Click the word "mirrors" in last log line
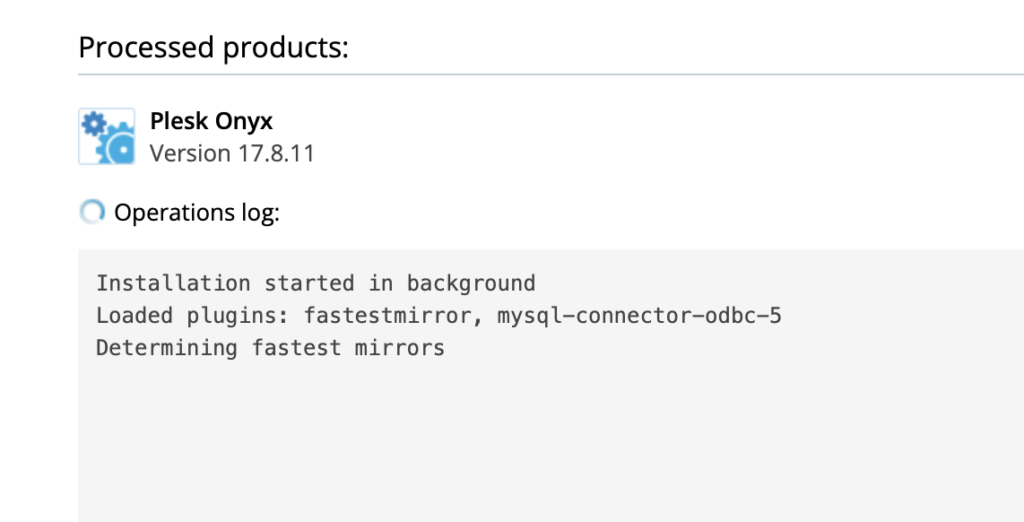Screen dimensions: 1024x522 [400, 348]
